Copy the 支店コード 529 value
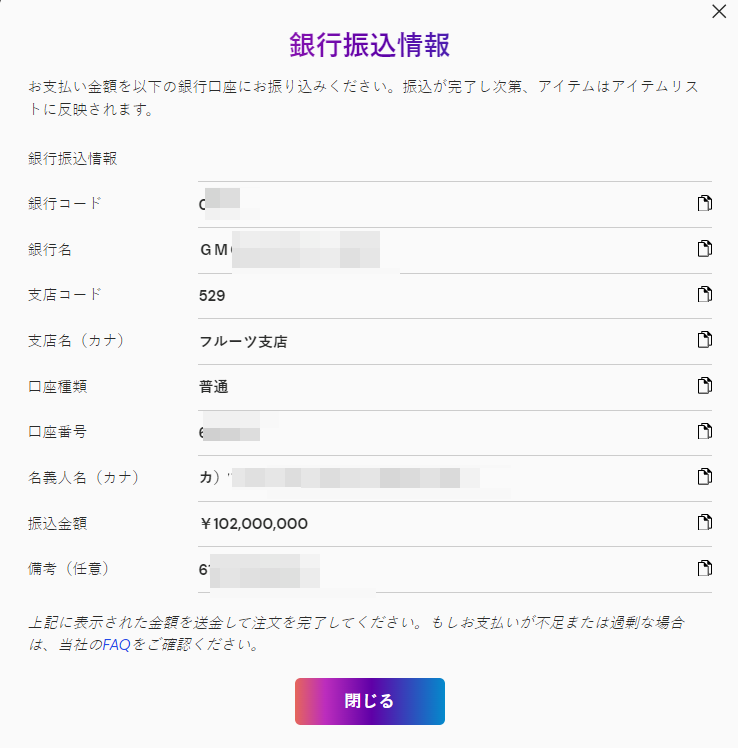This screenshot has height=748, width=738. point(705,294)
